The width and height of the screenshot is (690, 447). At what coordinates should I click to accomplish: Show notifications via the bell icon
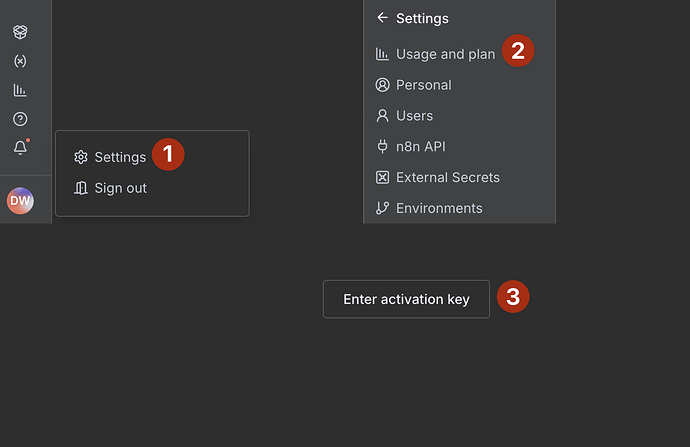click(20, 148)
